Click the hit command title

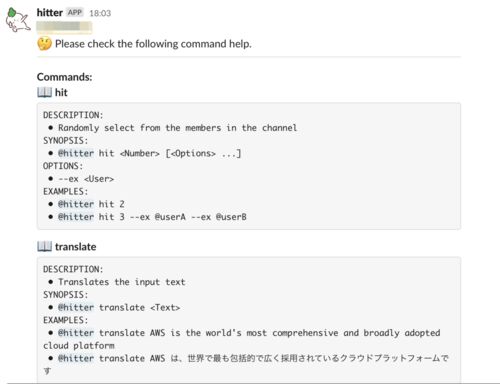click(x=61, y=92)
